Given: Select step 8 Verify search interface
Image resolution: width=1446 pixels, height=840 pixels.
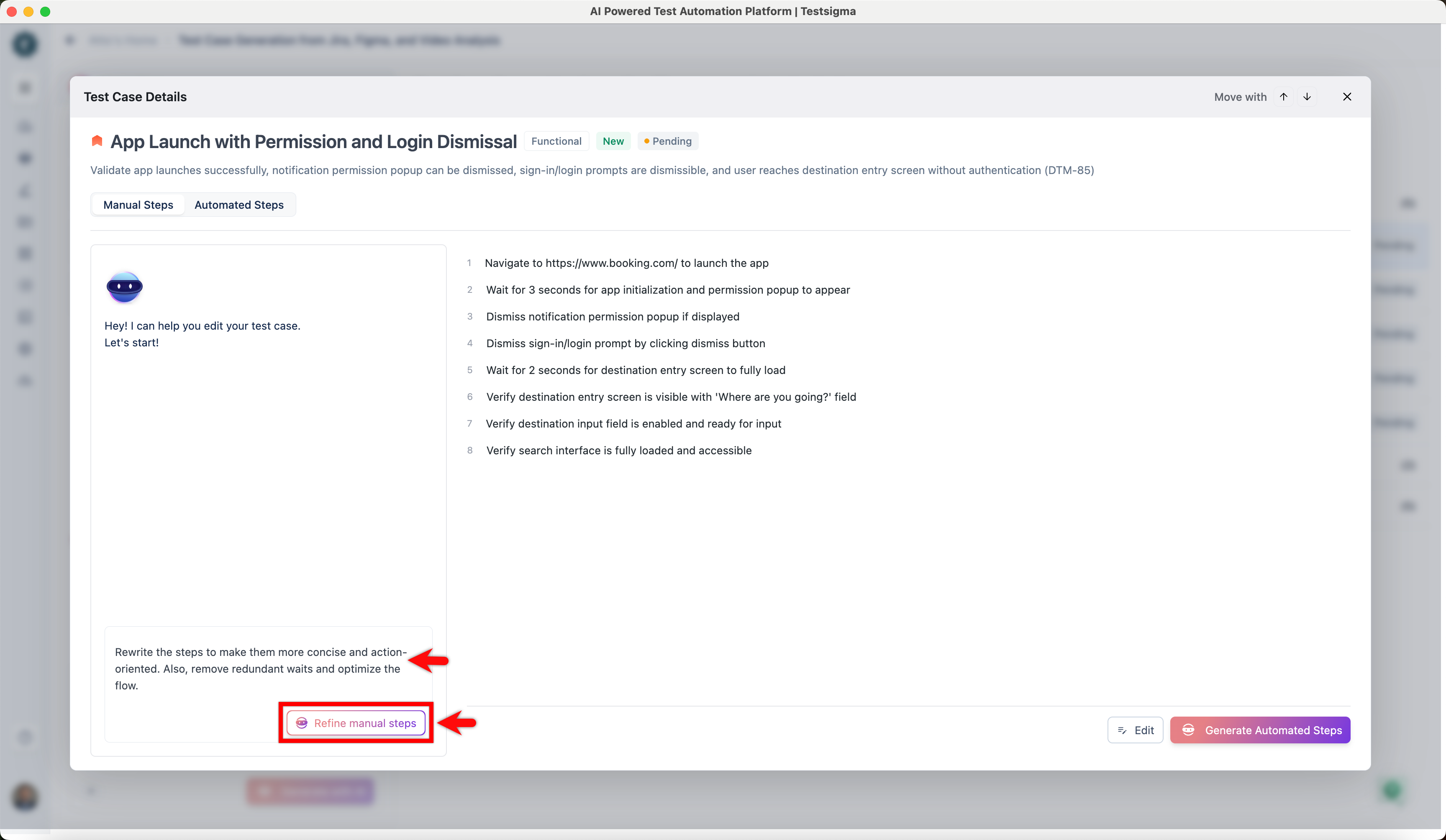Looking at the screenshot, I should coord(618,451).
